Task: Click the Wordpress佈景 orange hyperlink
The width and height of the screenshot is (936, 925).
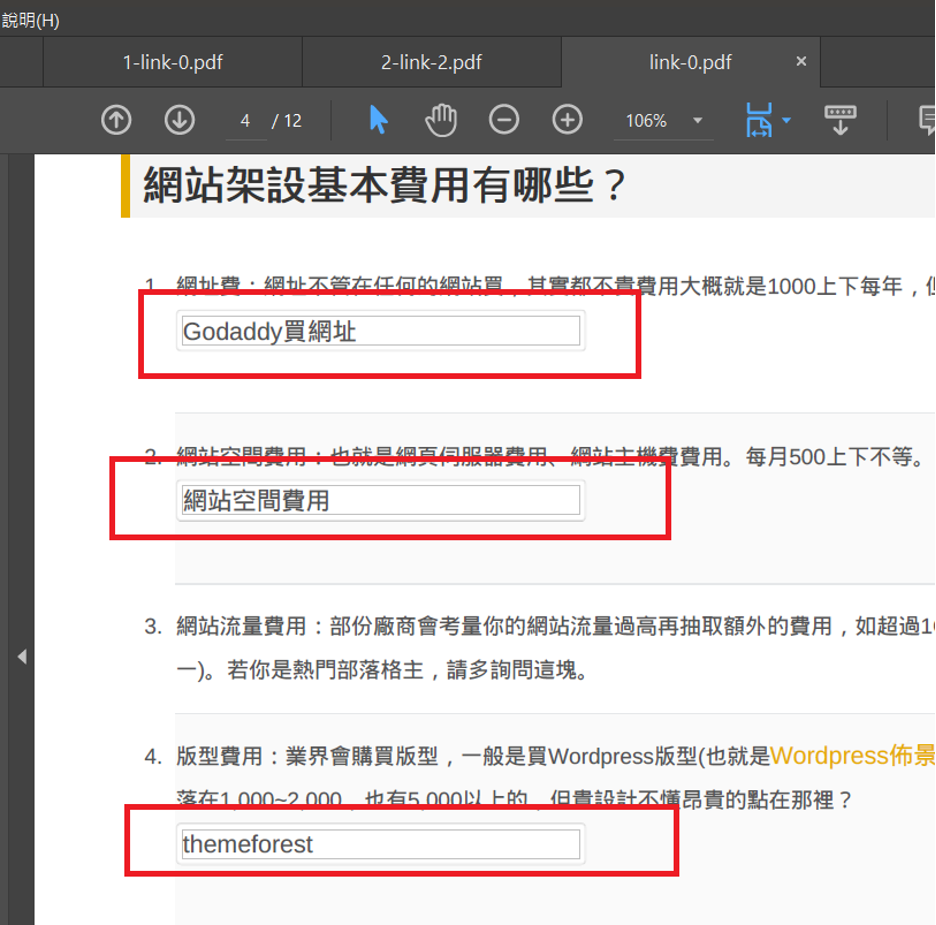Action: click(x=852, y=755)
